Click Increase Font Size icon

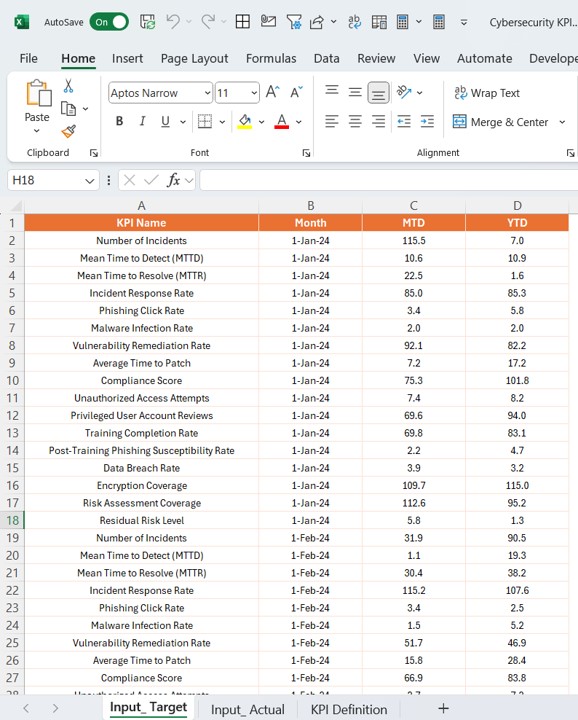(272, 92)
